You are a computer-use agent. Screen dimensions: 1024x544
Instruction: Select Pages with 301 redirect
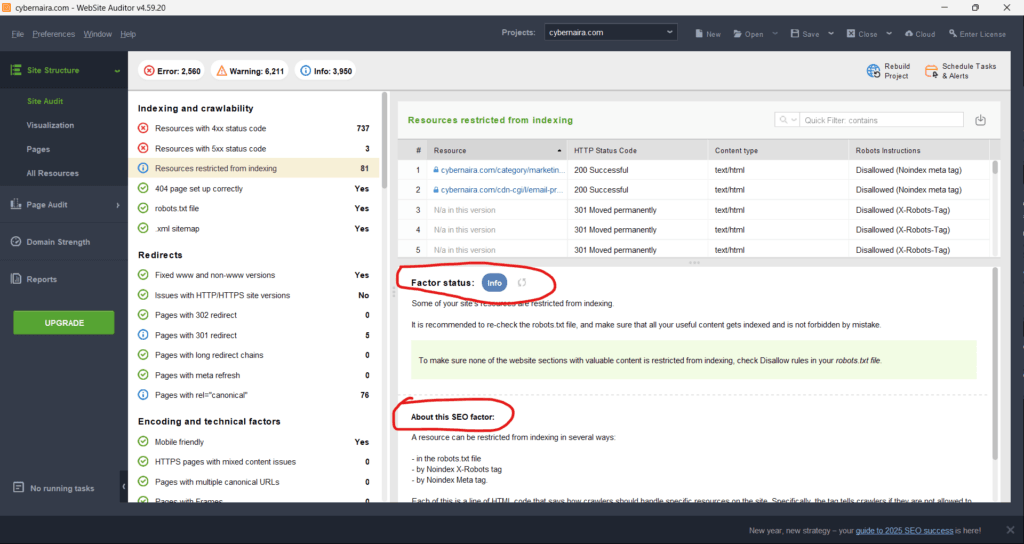[x=253, y=335]
